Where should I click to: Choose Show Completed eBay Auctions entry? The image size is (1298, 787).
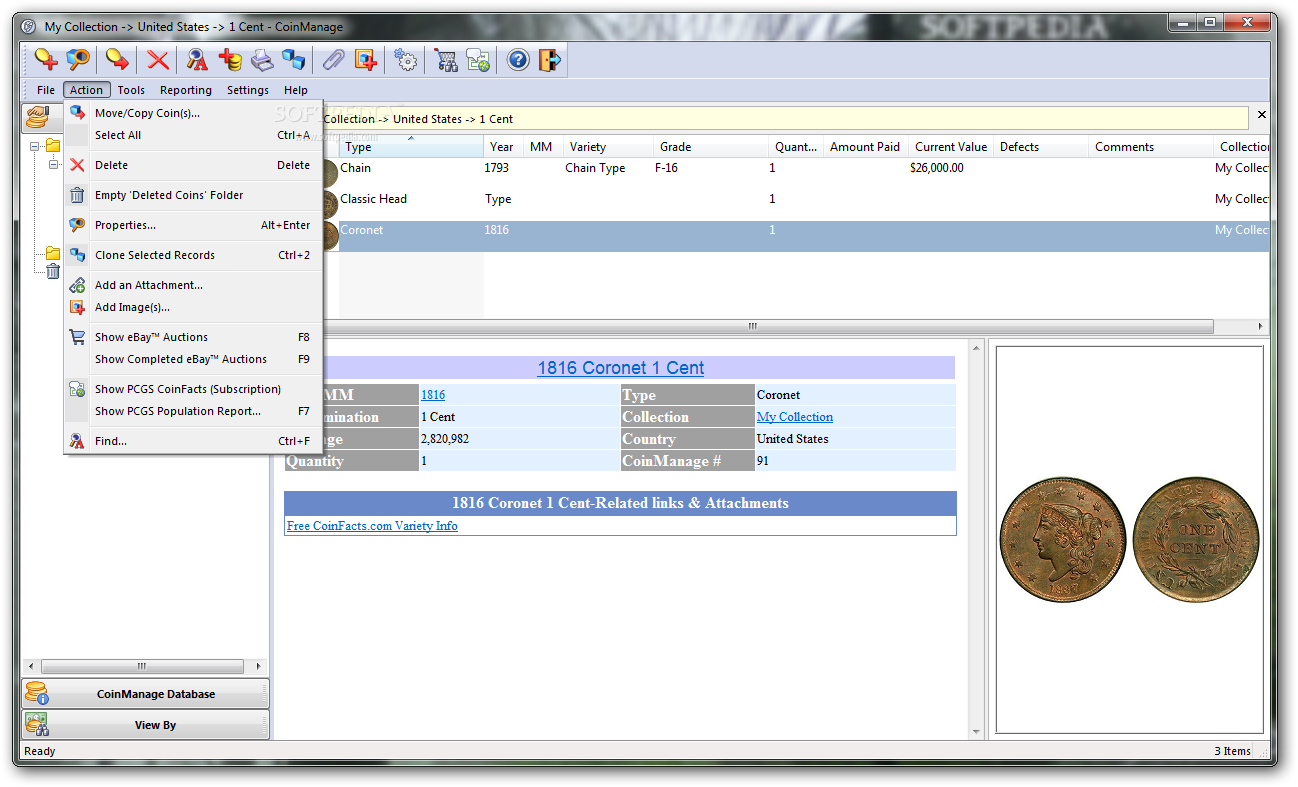193,359
